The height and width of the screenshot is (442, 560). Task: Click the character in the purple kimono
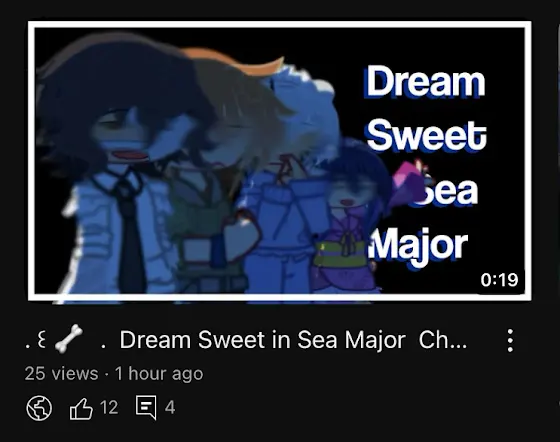click(x=352, y=218)
